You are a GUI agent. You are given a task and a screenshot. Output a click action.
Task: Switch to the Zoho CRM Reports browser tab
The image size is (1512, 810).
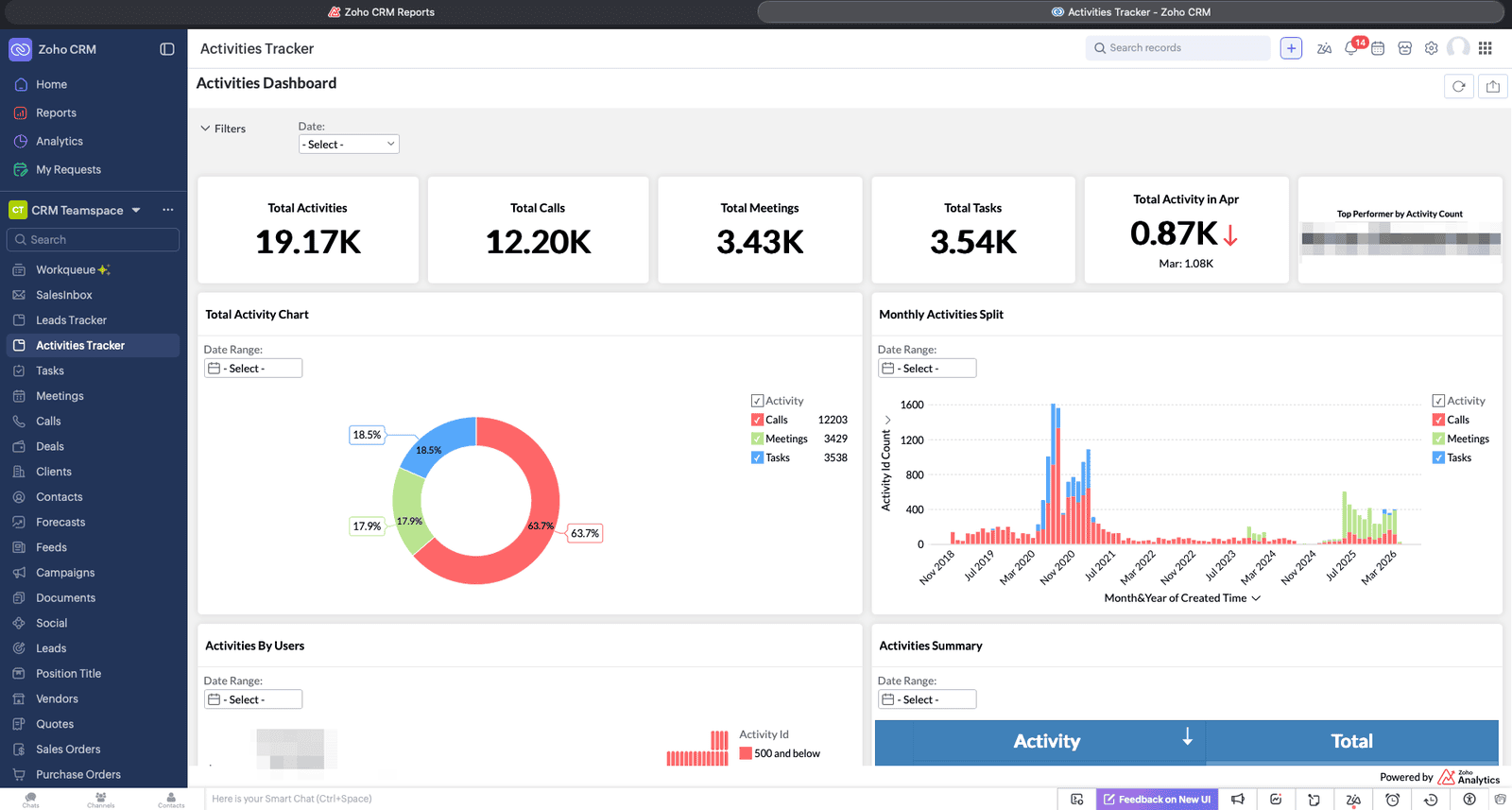click(x=382, y=12)
